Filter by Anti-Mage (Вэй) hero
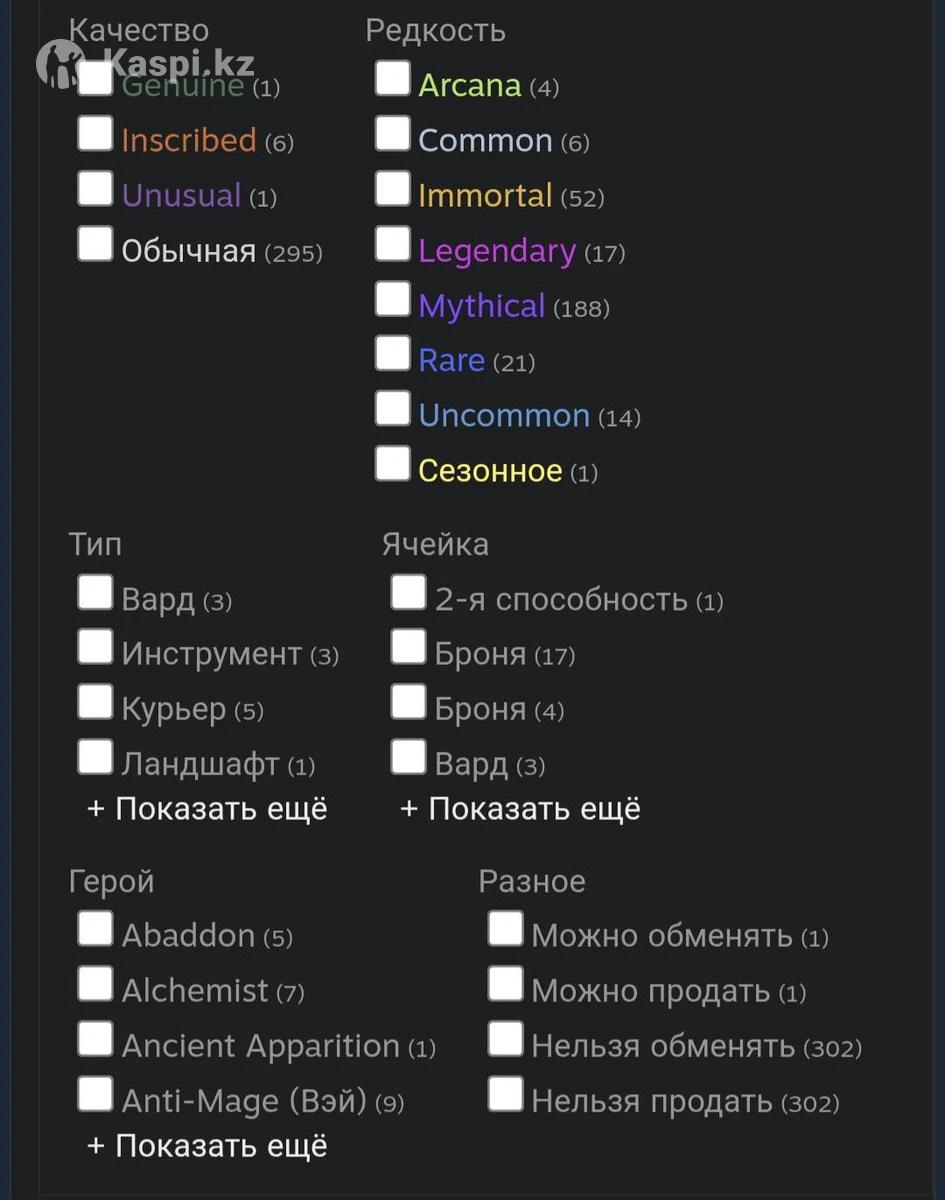Screen dimensions: 945x1200 tap(95, 1094)
